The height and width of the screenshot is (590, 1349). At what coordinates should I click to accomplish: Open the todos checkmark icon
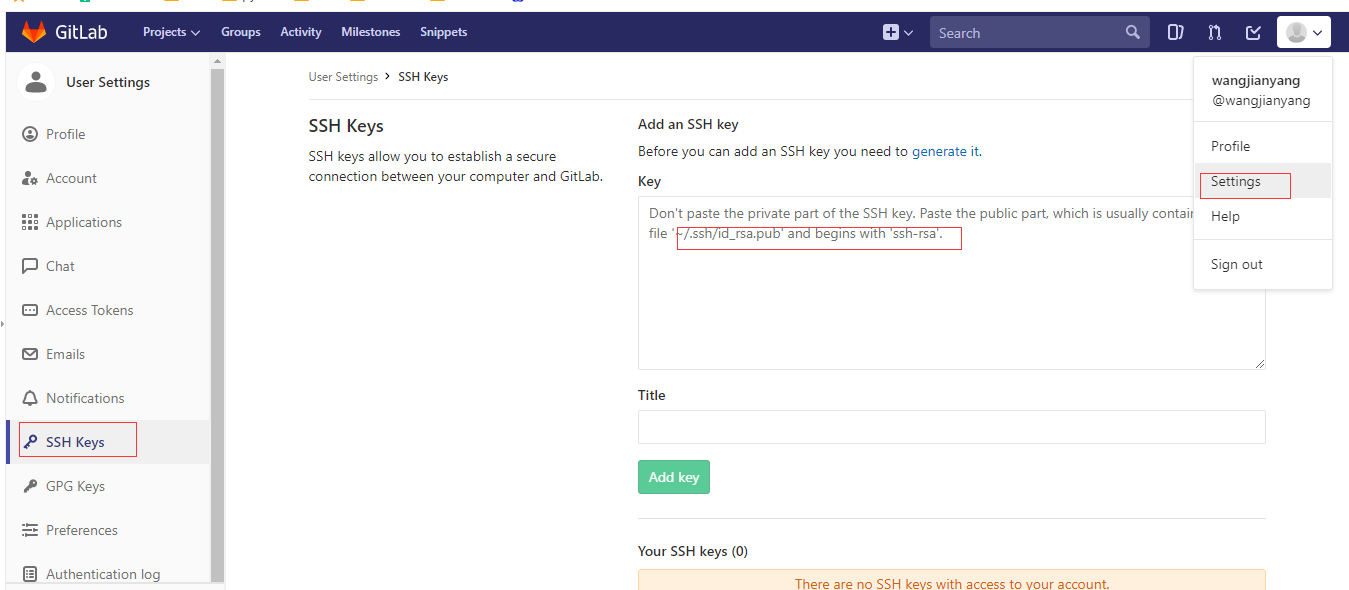(x=1253, y=32)
